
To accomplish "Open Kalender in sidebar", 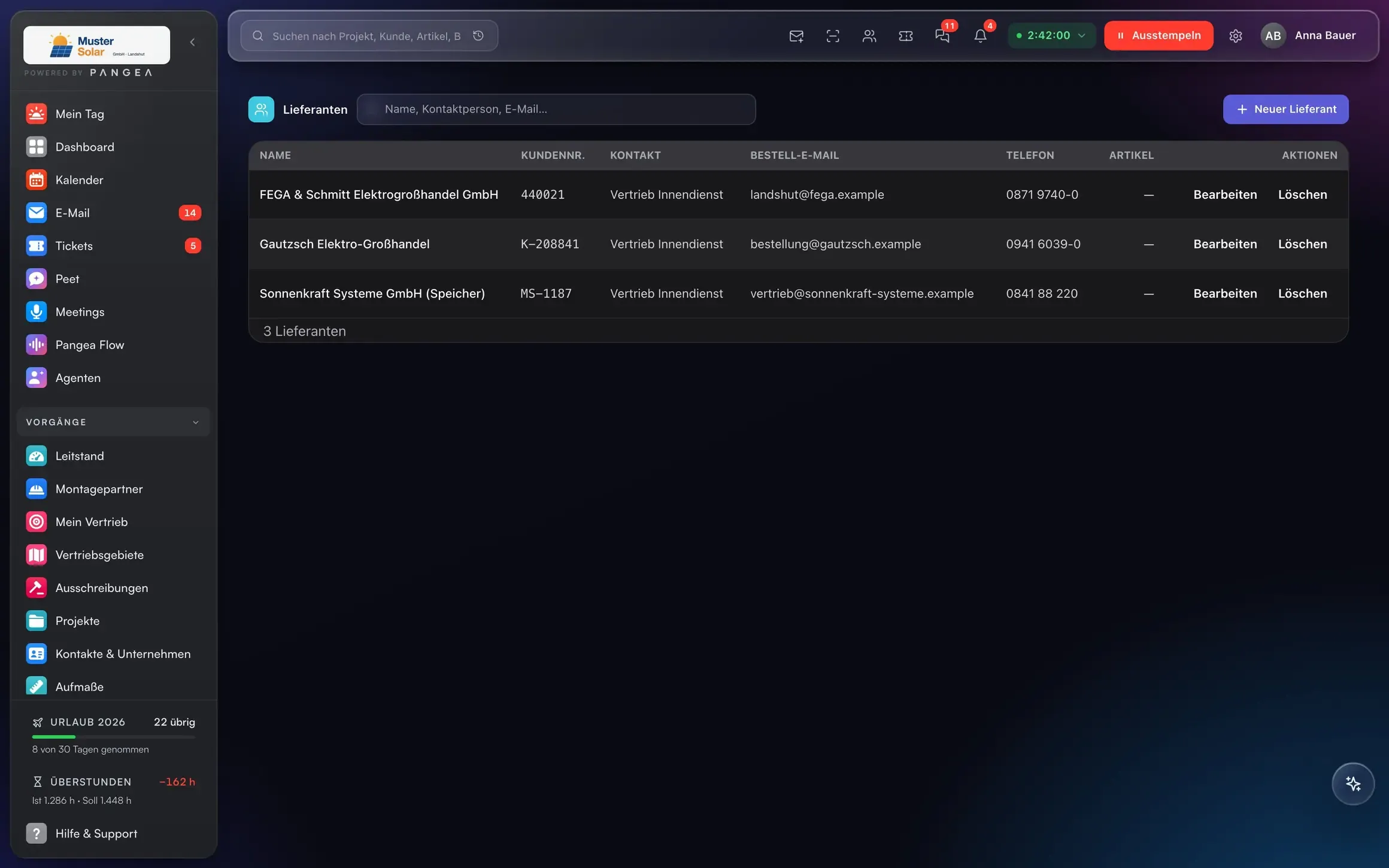I will pos(113,180).
